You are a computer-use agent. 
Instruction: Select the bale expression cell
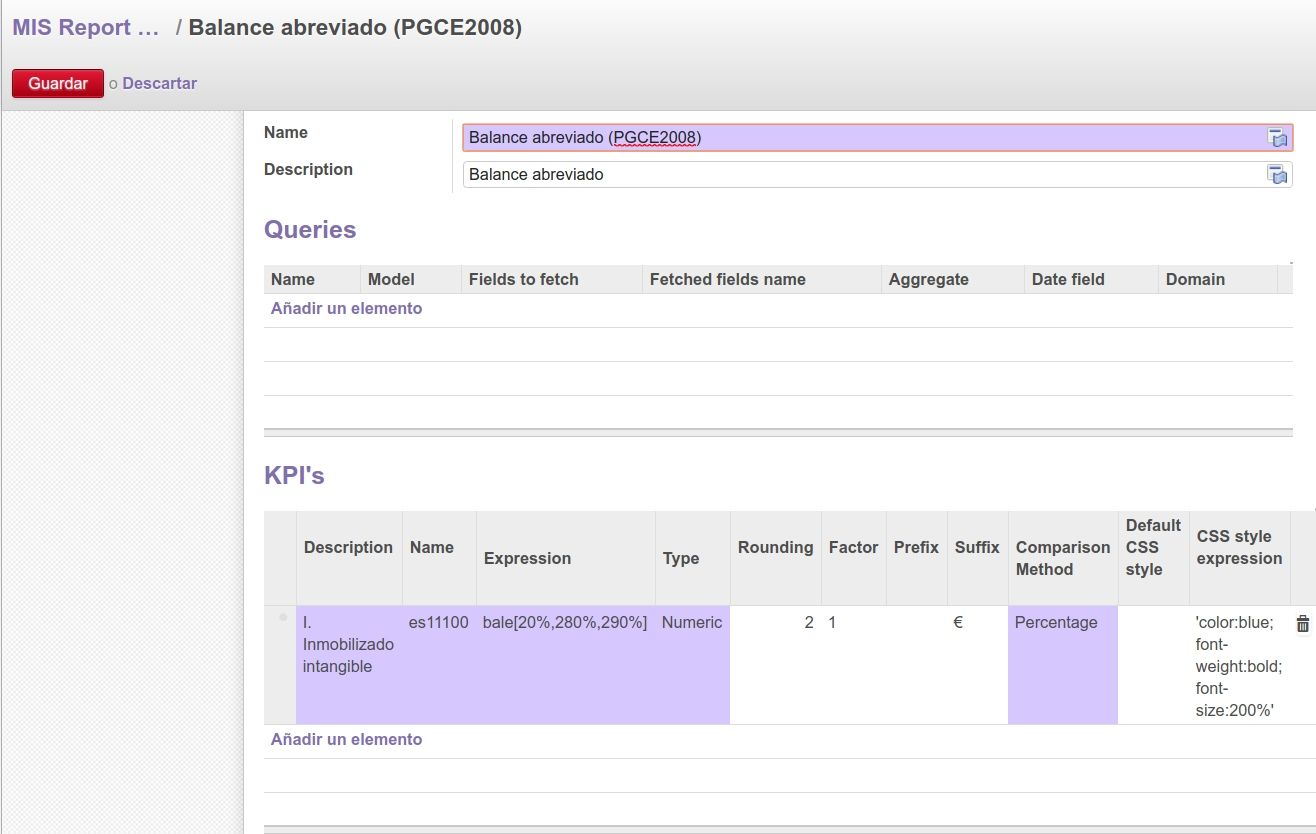coord(565,623)
